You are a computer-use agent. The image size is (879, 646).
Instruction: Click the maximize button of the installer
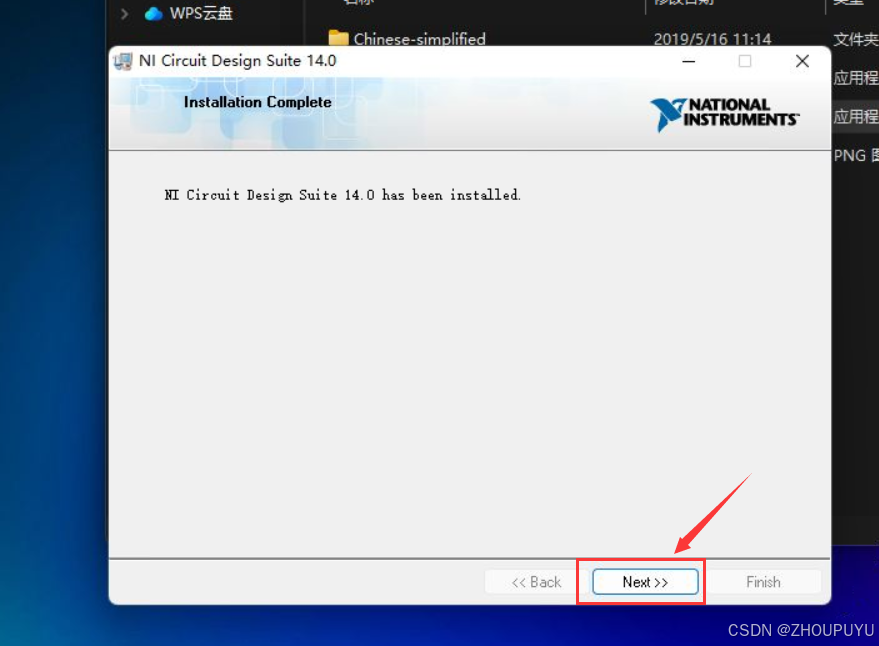click(x=745, y=61)
